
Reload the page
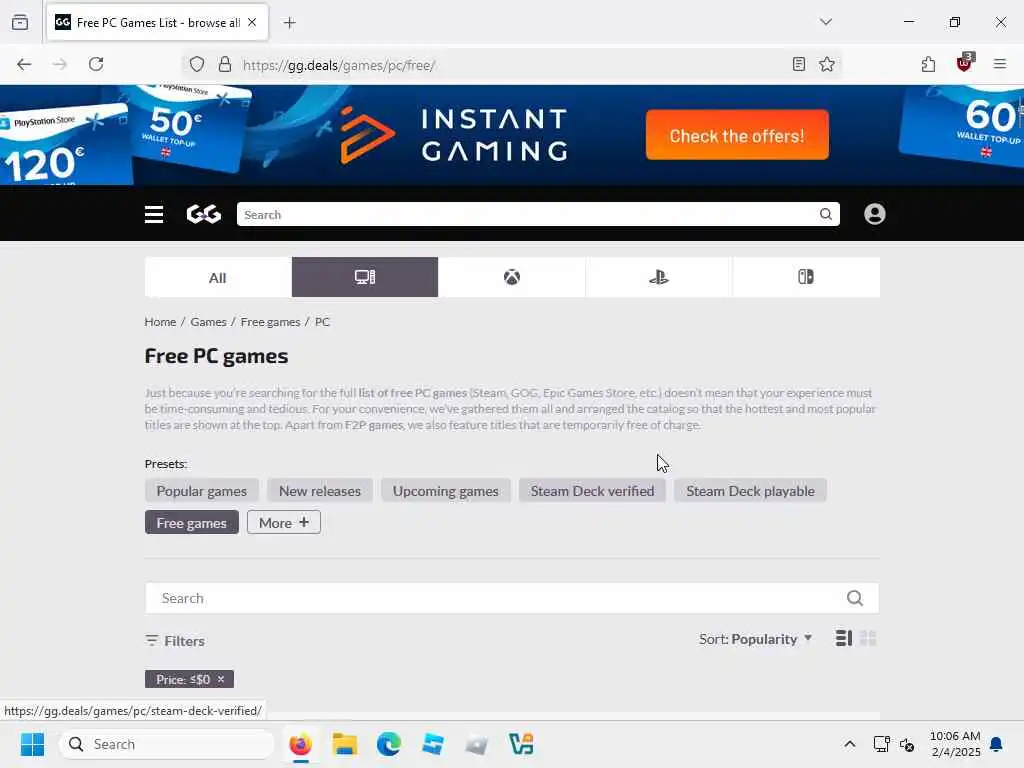96,64
